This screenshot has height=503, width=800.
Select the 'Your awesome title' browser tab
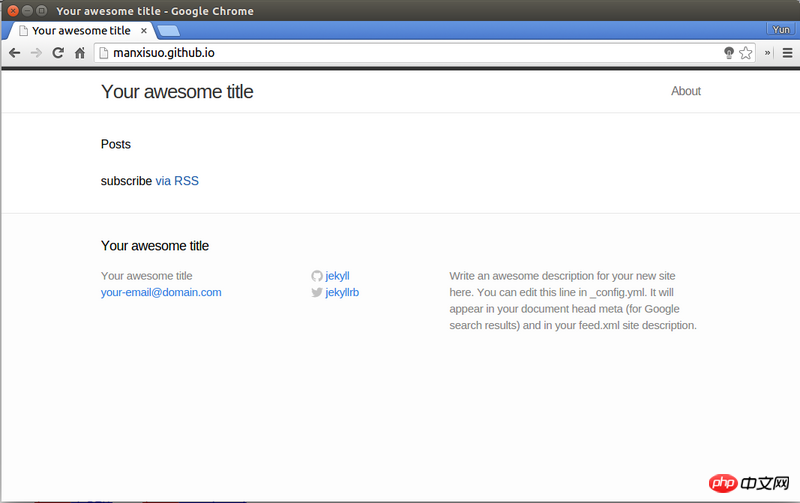(x=82, y=31)
